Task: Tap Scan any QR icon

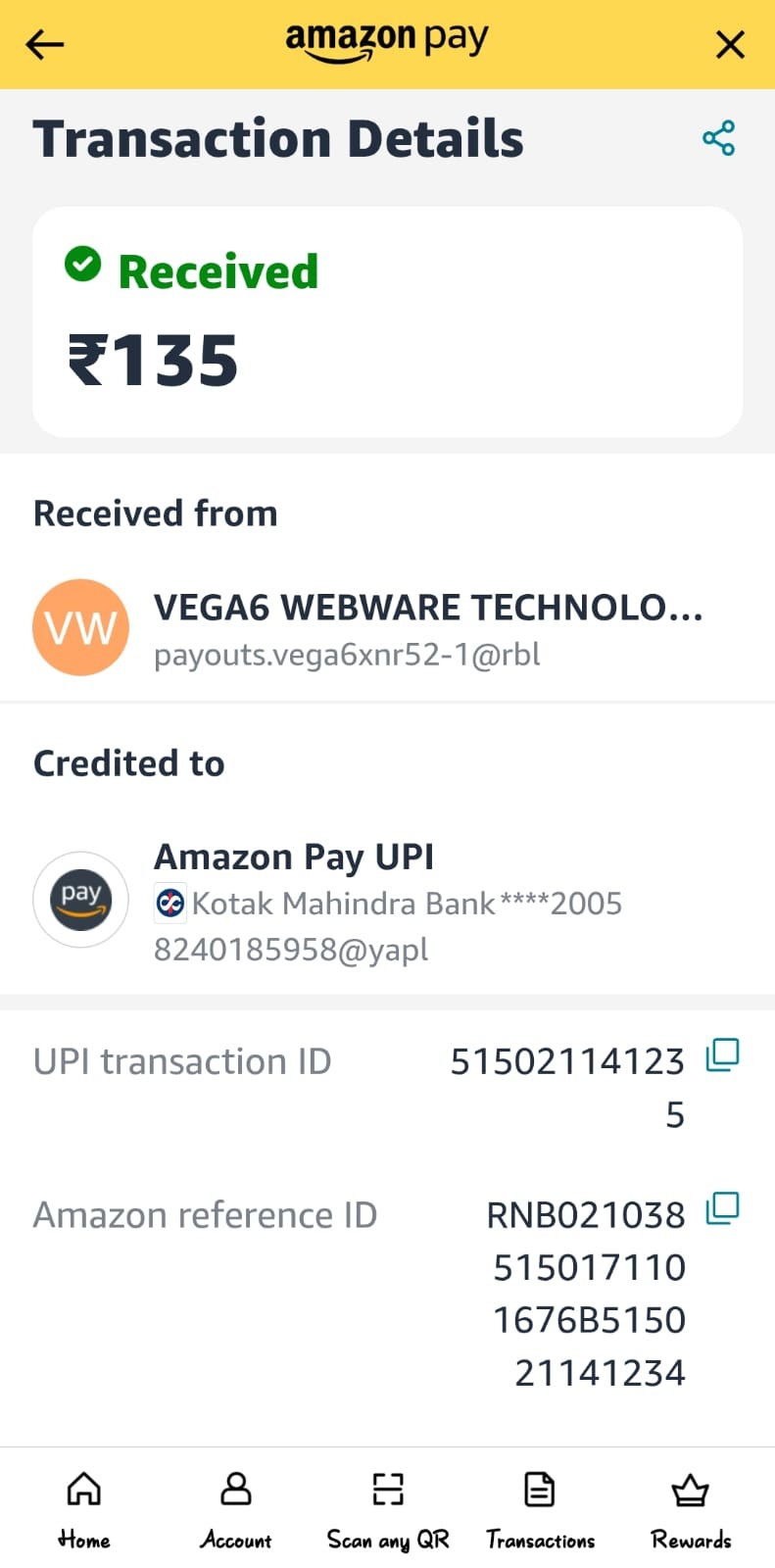Action: coord(388,1511)
